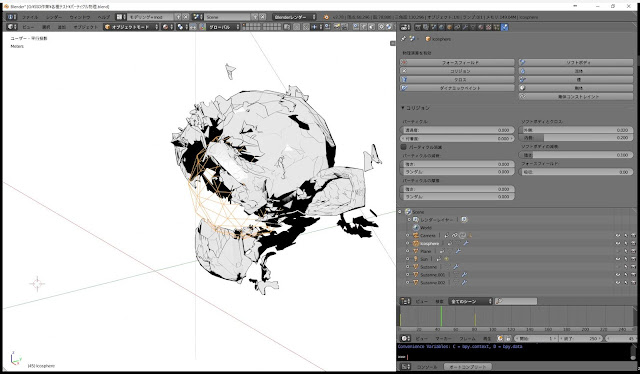Click the pin icon beside Icosphere breadcrumb
Viewport: 640px width, 374px height.
pyautogui.click(x=404, y=39)
